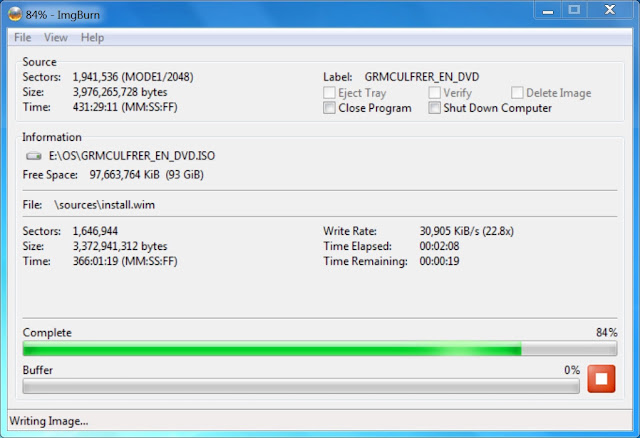The image size is (640, 438).
Task: Click the empty Buffer progress bar
Action: click(301, 386)
